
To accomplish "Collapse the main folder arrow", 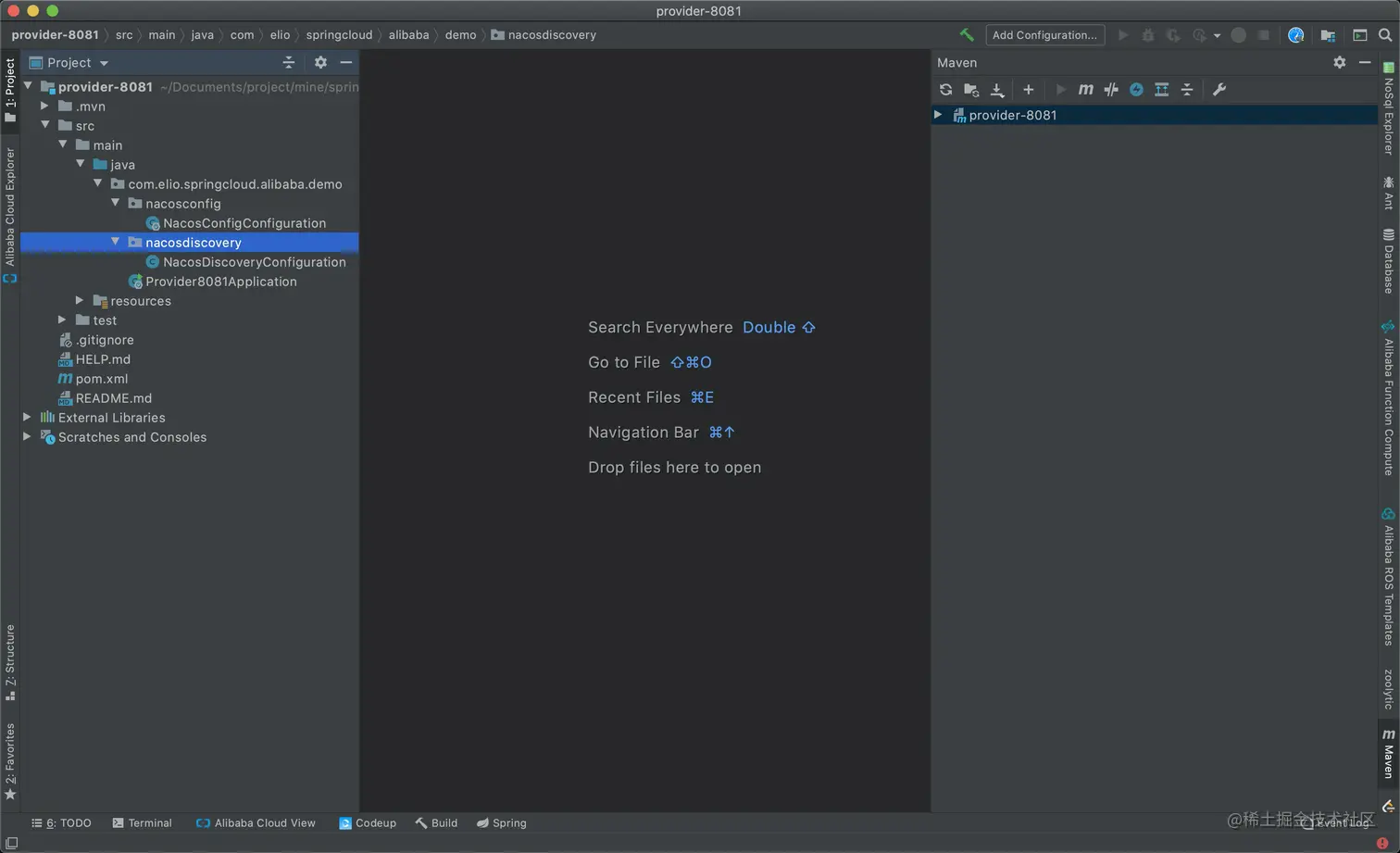I will click(x=63, y=144).
